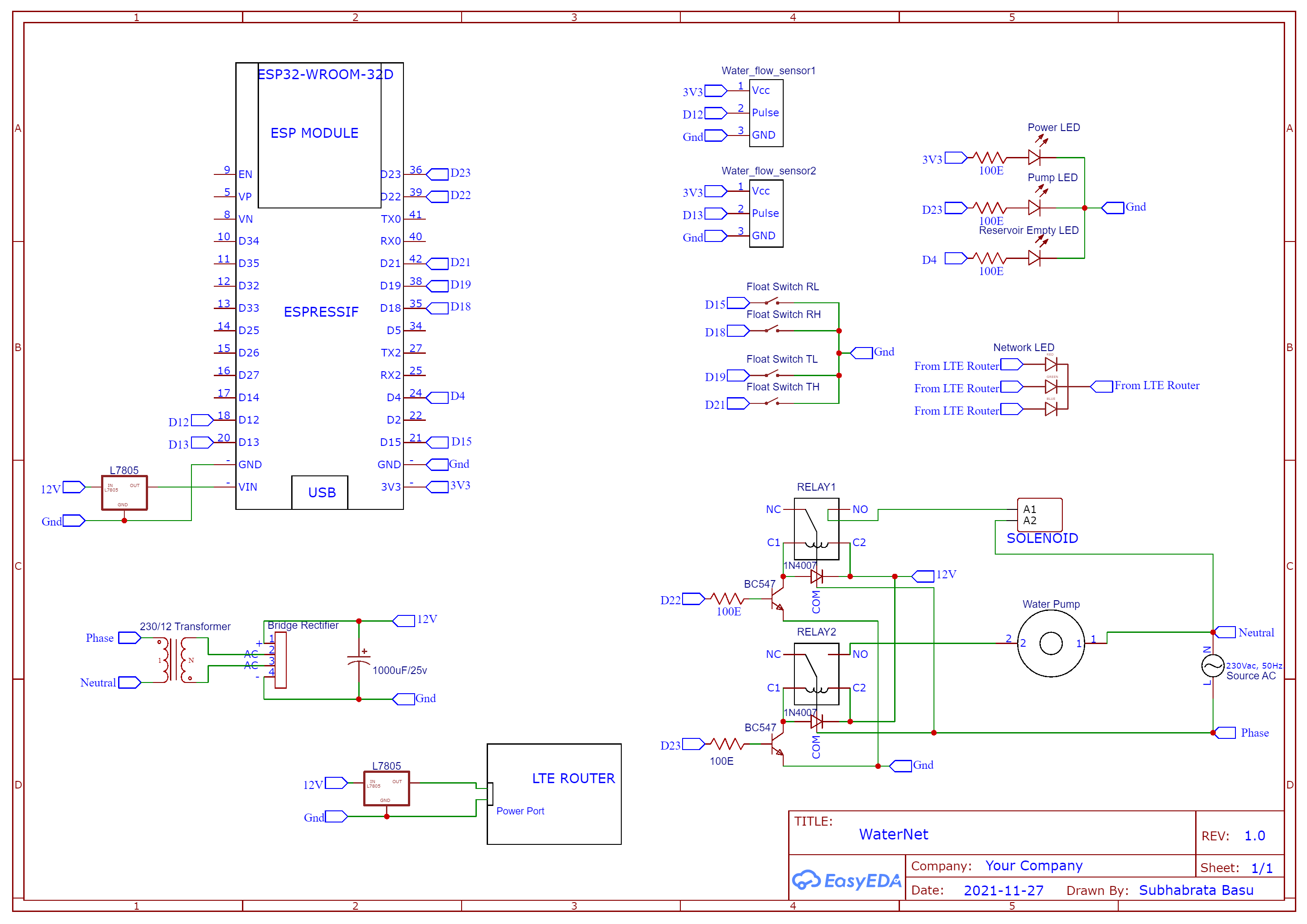Select the L7805 regulator near the ESP32 VIN
This screenshot has height=924, width=1307.
pos(124,493)
